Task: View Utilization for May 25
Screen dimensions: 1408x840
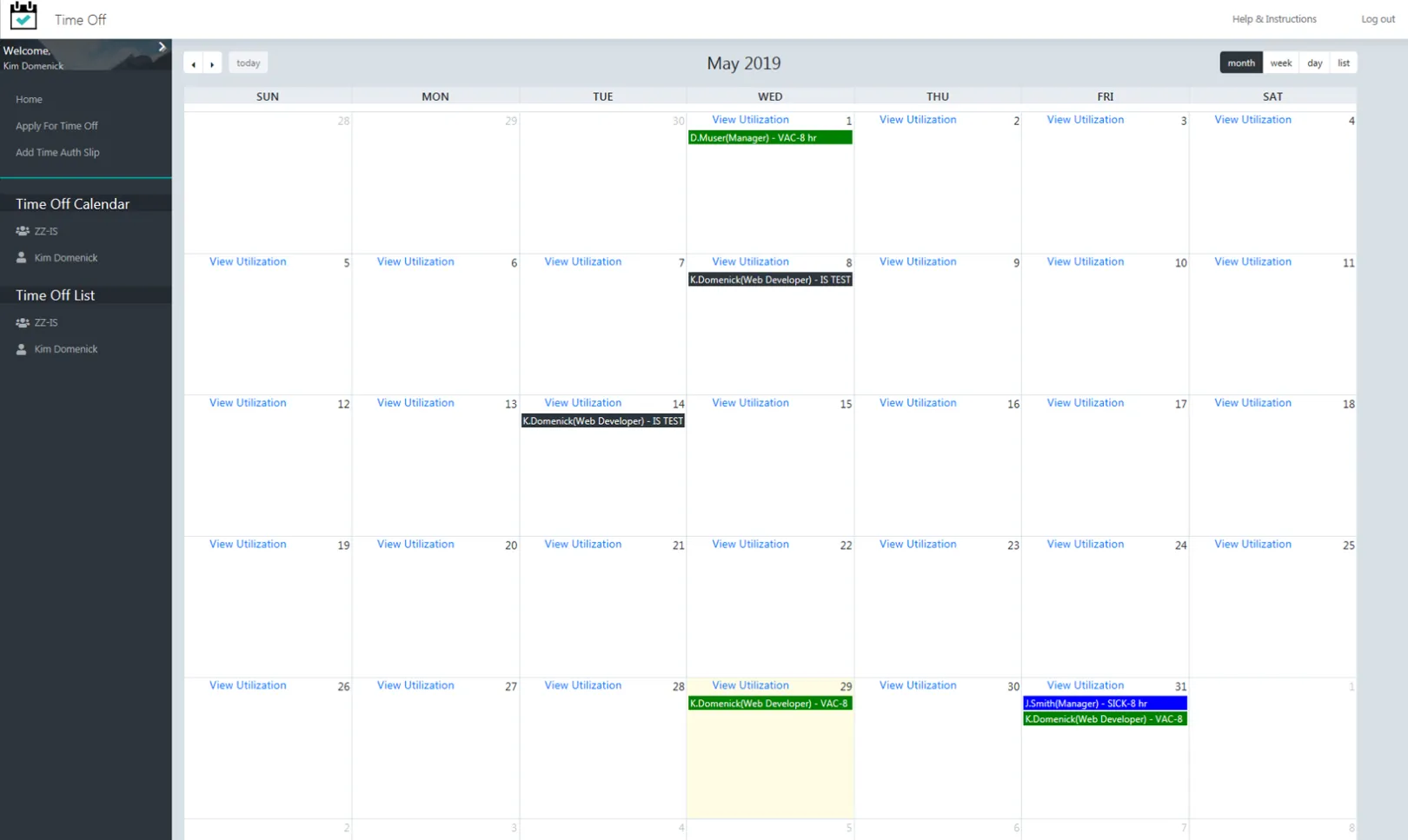Action: click(1252, 545)
